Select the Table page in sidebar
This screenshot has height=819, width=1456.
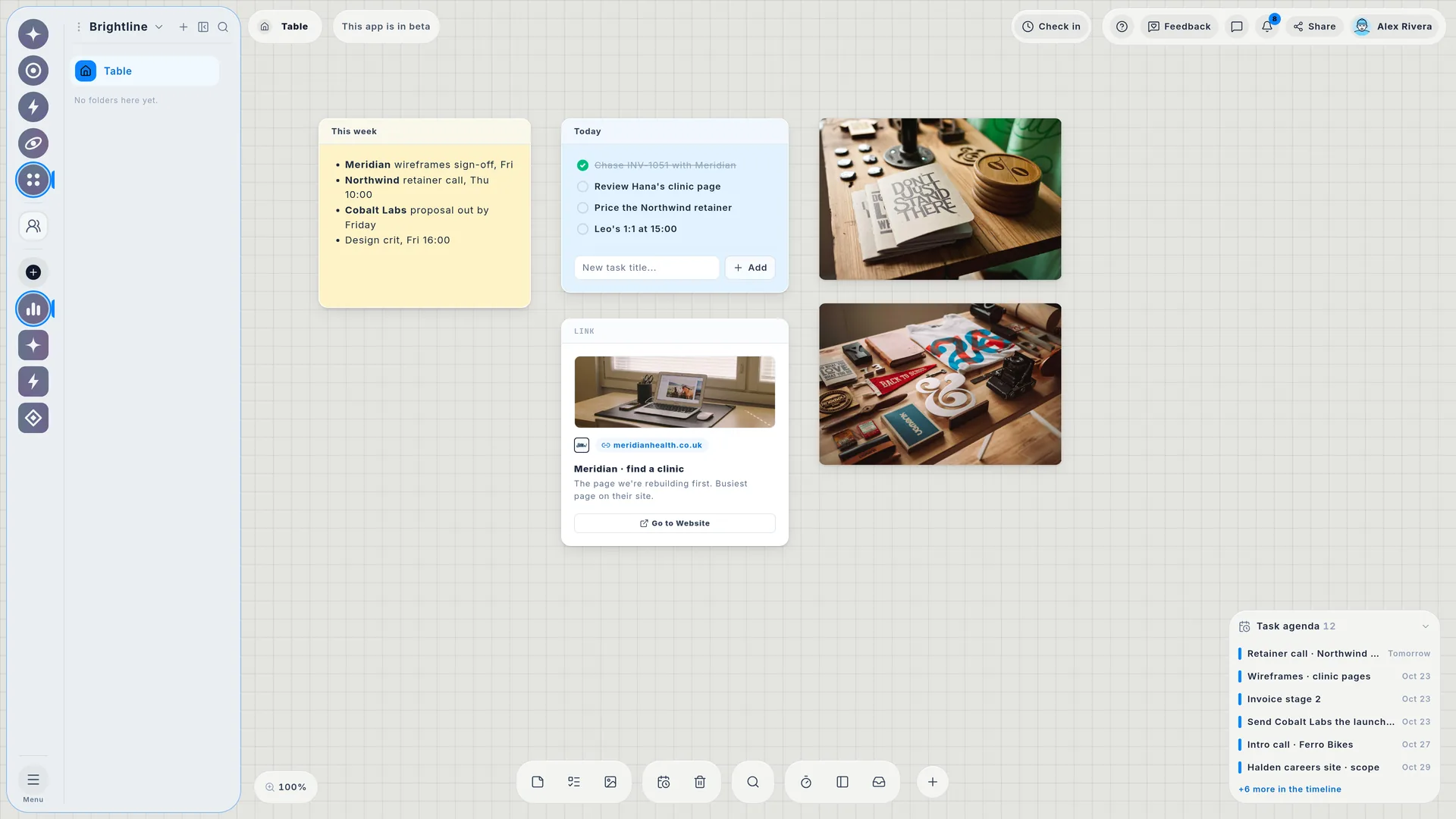[145, 71]
